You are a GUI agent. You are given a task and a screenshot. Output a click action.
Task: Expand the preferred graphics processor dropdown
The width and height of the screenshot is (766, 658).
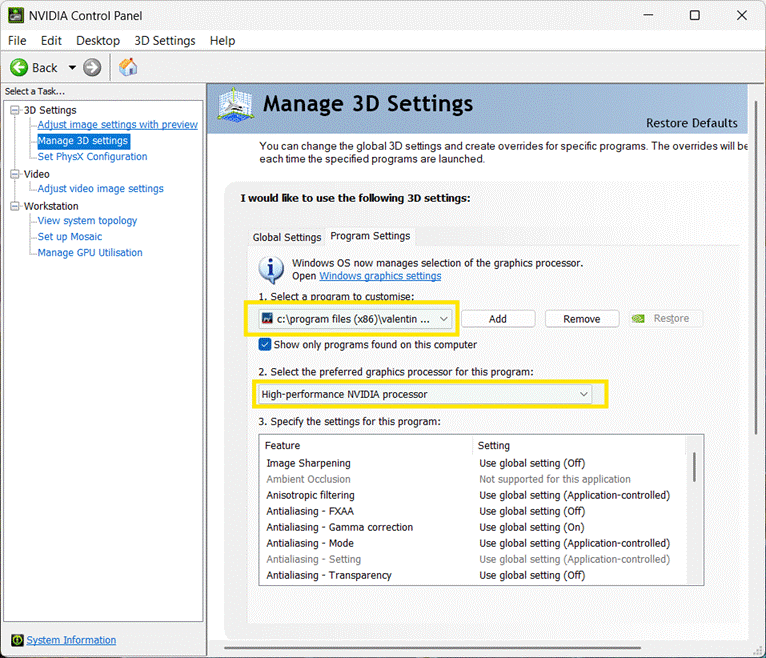[x=584, y=394]
